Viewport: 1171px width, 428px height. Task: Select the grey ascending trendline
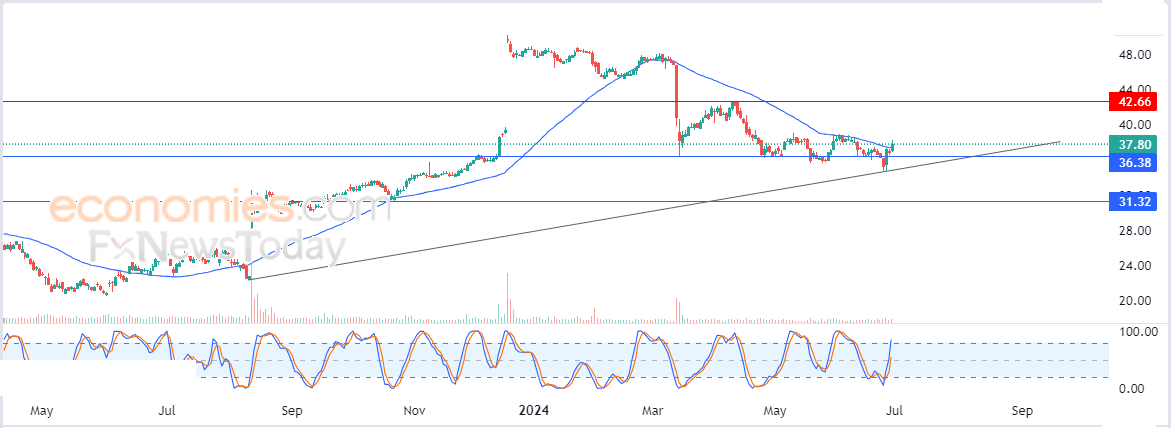[x=654, y=211]
